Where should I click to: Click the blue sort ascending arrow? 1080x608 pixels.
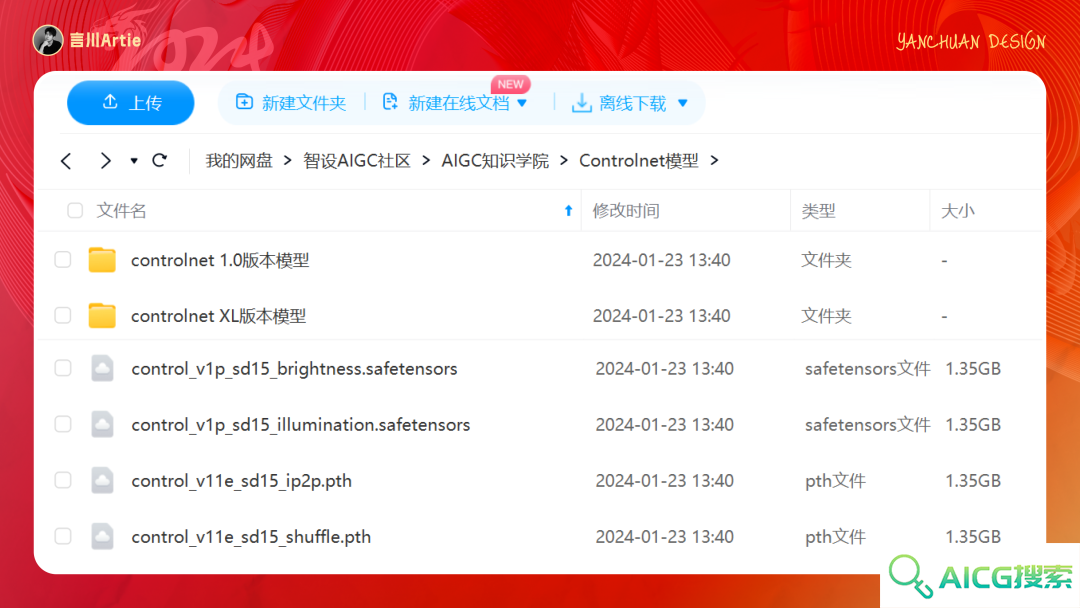pos(568,211)
